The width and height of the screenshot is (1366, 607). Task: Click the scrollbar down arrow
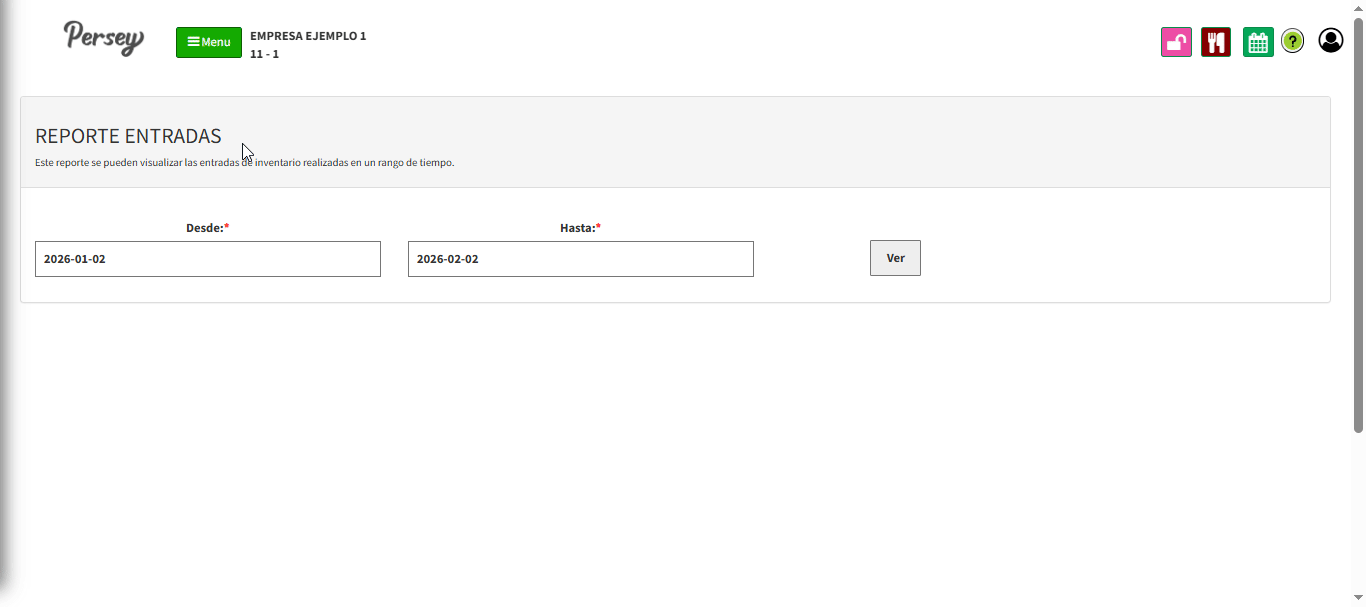tap(1358, 598)
